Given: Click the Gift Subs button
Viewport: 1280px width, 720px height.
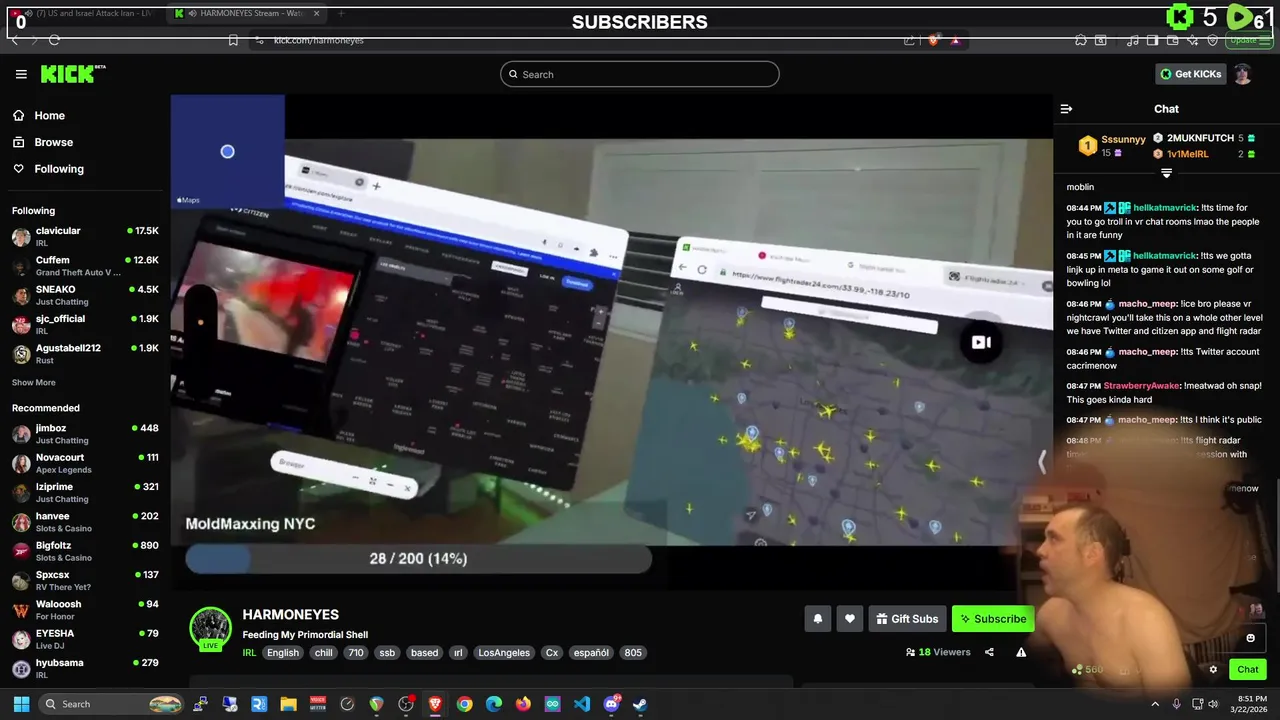Looking at the screenshot, I should tap(907, 619).
